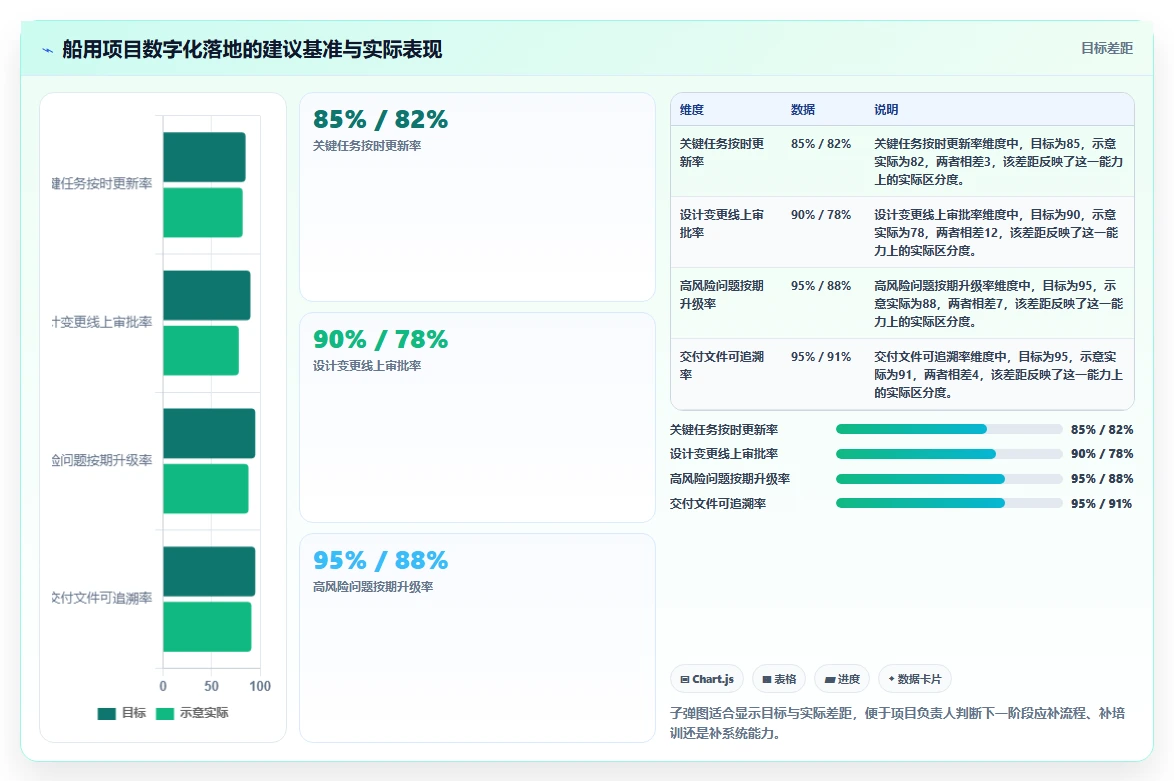Viewport: 1174px width, 781px height.
Task: Click the 95% / 88% value beside its progress bar
Action: click(1102, 478)
